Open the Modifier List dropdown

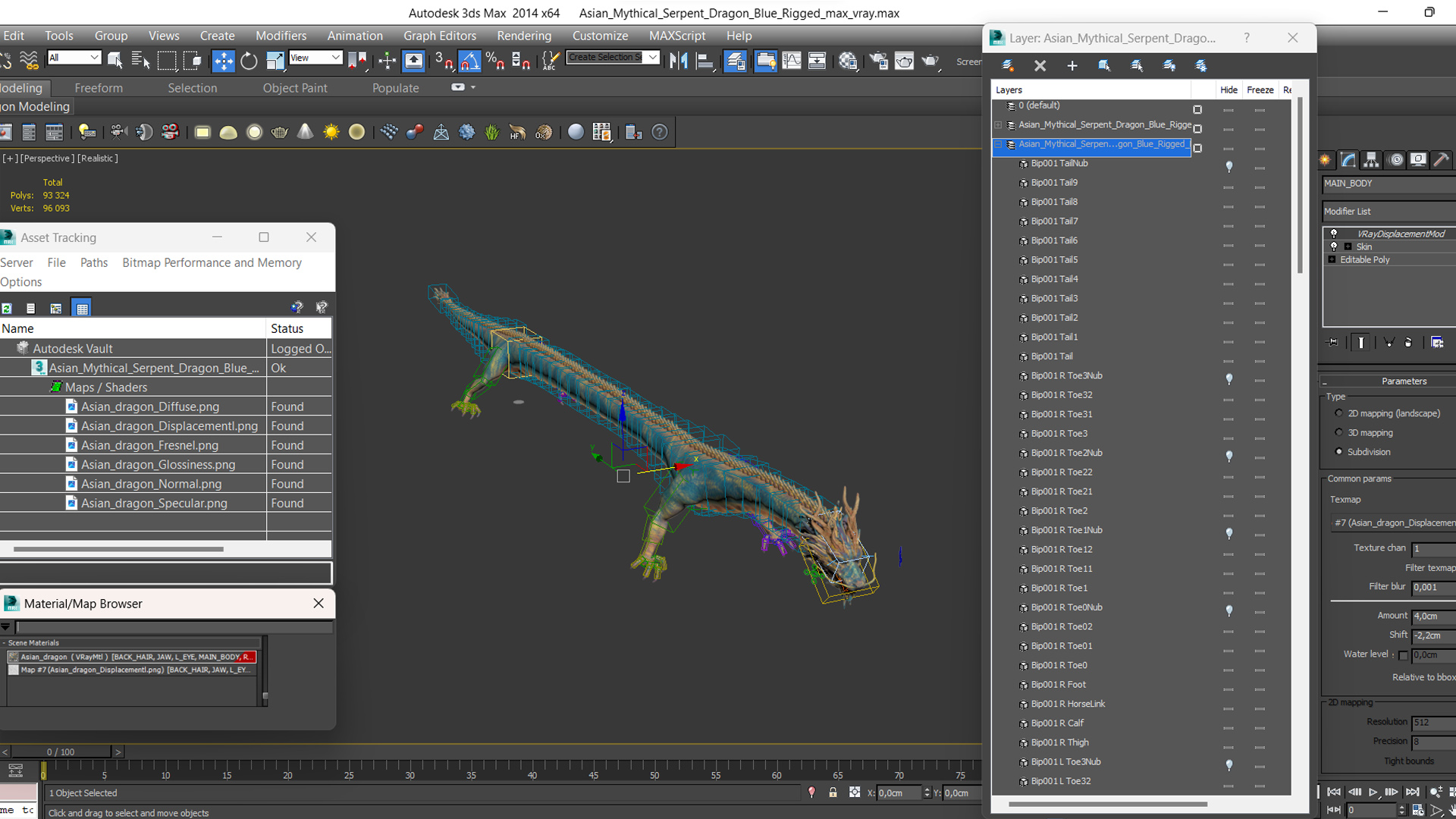[x=1389, y=212]
